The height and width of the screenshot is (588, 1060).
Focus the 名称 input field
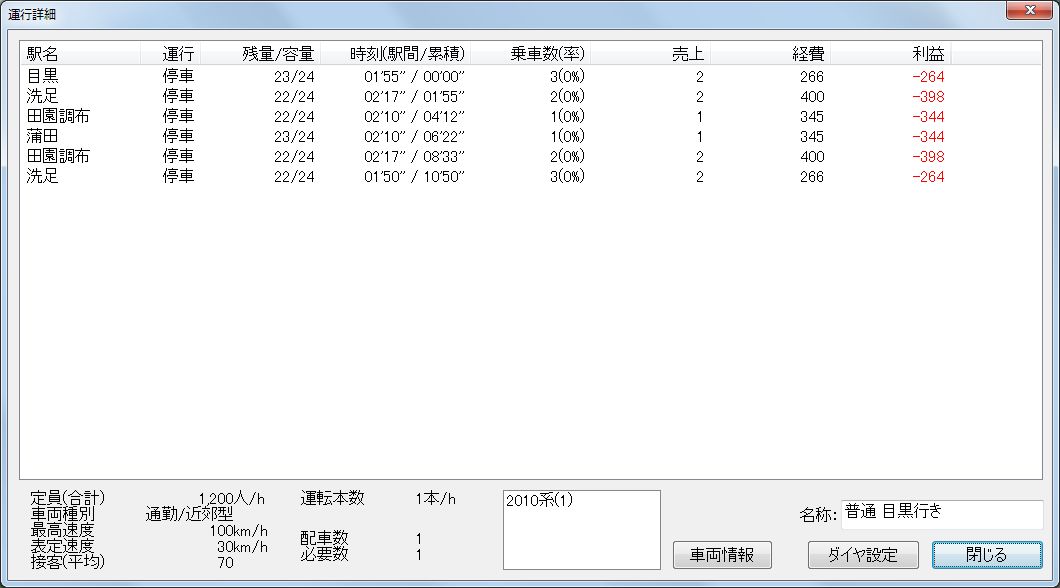point(942,514)
